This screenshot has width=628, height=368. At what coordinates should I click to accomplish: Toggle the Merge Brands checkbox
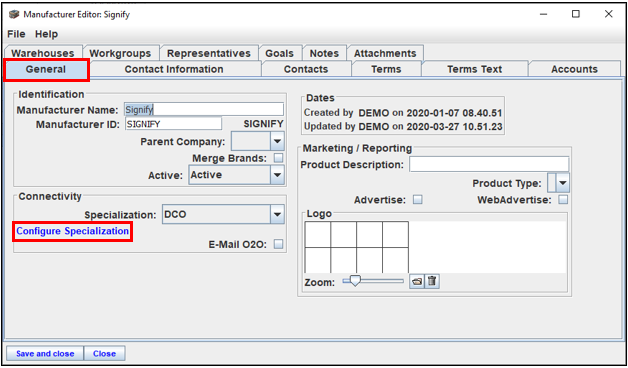click(x=278, y=158)
